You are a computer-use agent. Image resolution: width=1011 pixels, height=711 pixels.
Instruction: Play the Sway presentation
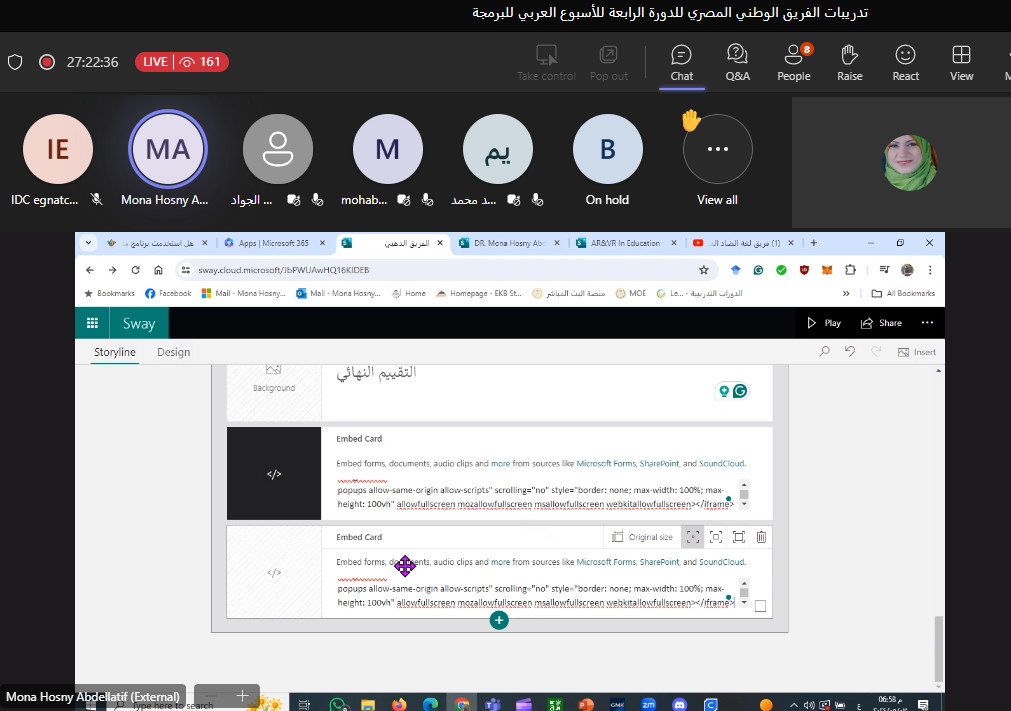pos(823,323)
